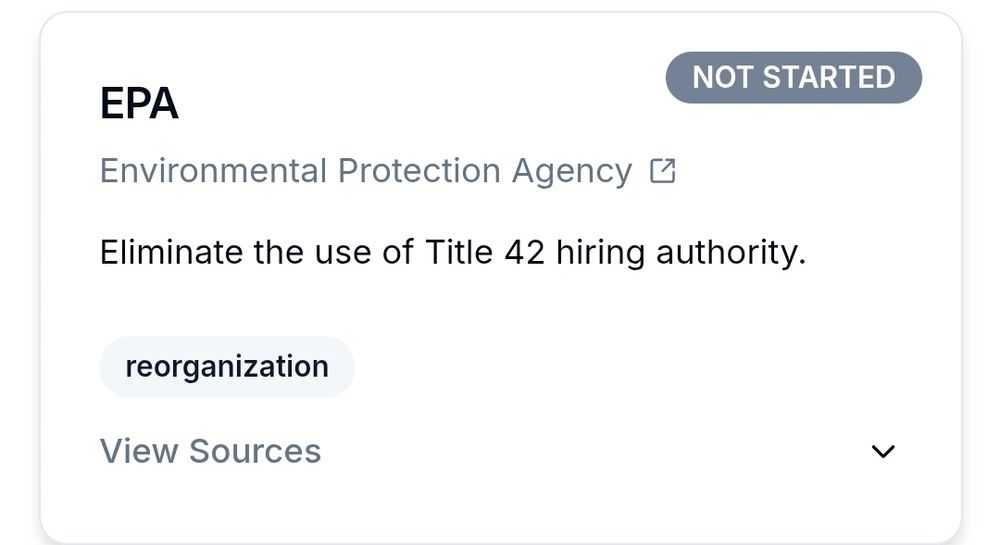Open the Environmental Protection Agency link
Viewport: 1000px width, 545px height.
coord(366,171)
